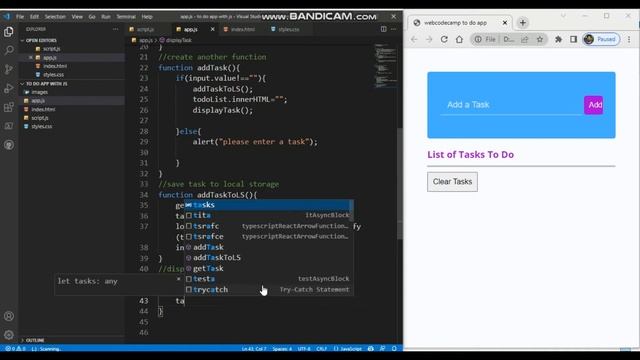Click the purple Add button
The width and height of the screenshot is (640, 360).
tap(593, 105)
